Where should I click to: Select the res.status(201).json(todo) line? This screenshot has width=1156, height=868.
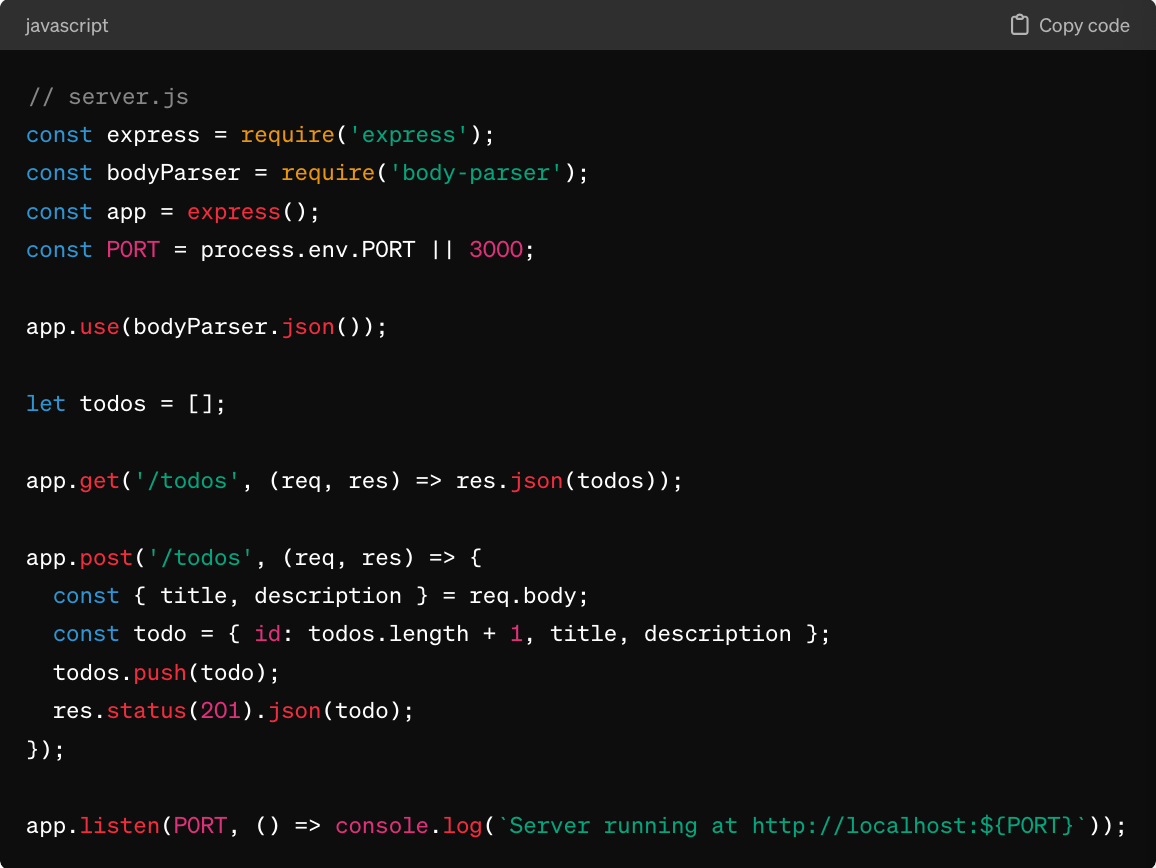(232, 710)
